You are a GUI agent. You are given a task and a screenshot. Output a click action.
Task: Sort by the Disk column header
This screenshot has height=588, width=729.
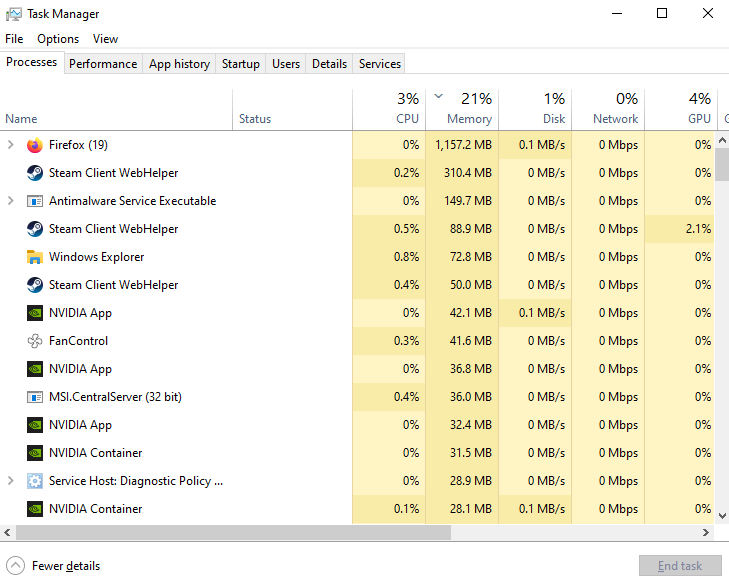tap(535, 110)
